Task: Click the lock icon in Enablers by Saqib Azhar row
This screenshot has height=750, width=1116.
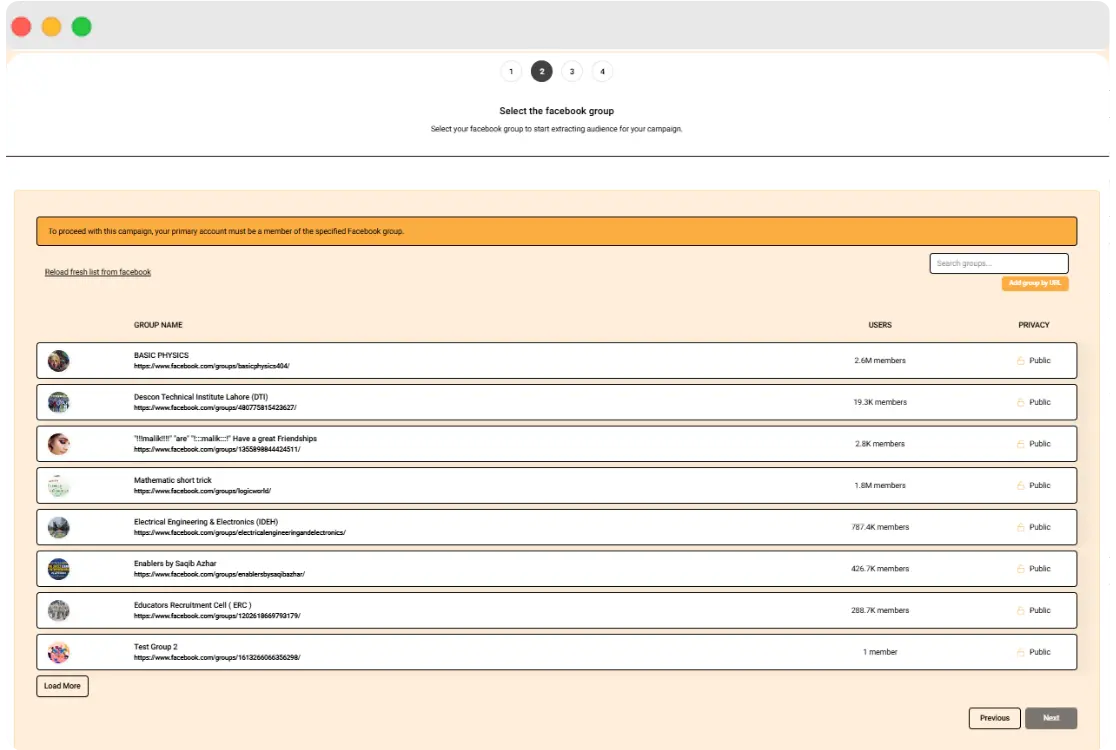Action: click(x=1020, y=569)
